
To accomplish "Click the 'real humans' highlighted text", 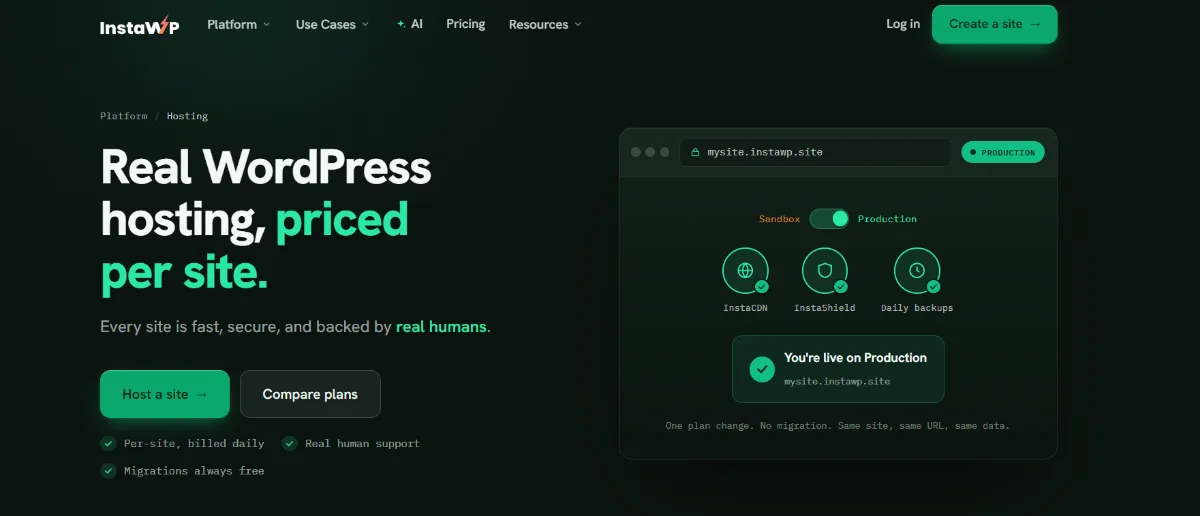I will [x=441, y=327].
